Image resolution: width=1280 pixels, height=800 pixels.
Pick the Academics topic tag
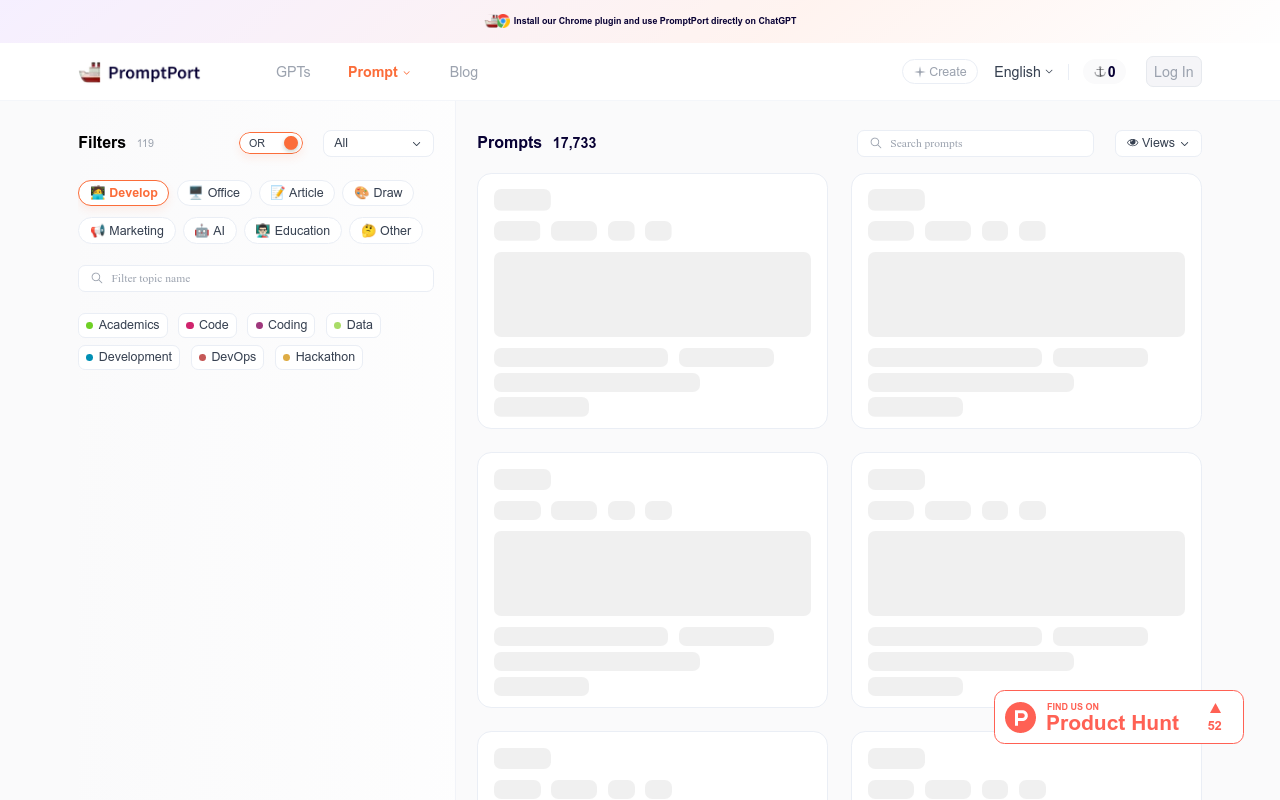123,325
